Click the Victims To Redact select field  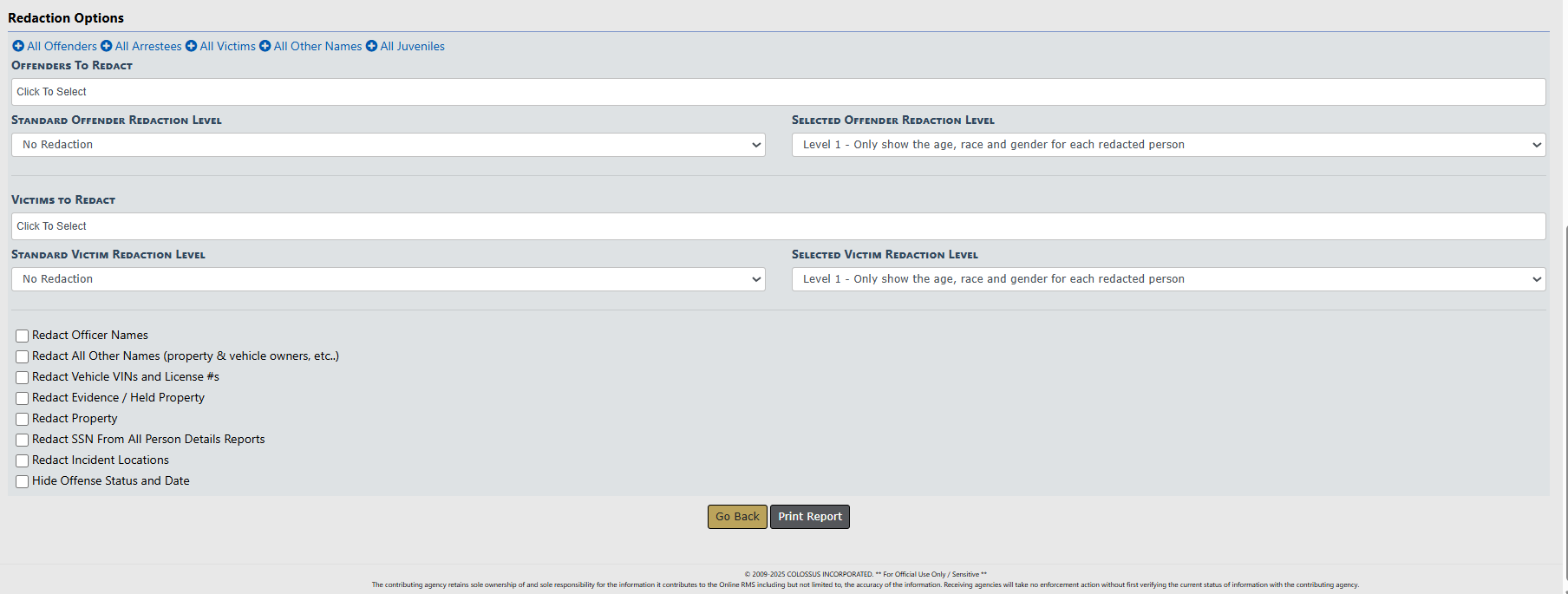[x=778, y=226]
